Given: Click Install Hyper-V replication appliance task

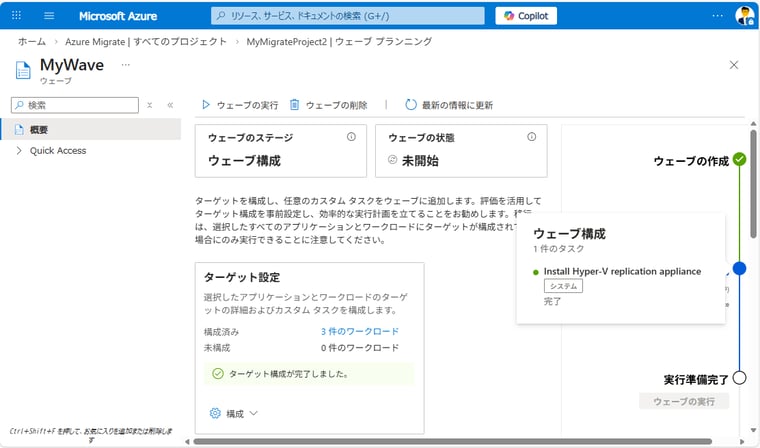Looking at the screenshot, I should (x=622, y=272).
